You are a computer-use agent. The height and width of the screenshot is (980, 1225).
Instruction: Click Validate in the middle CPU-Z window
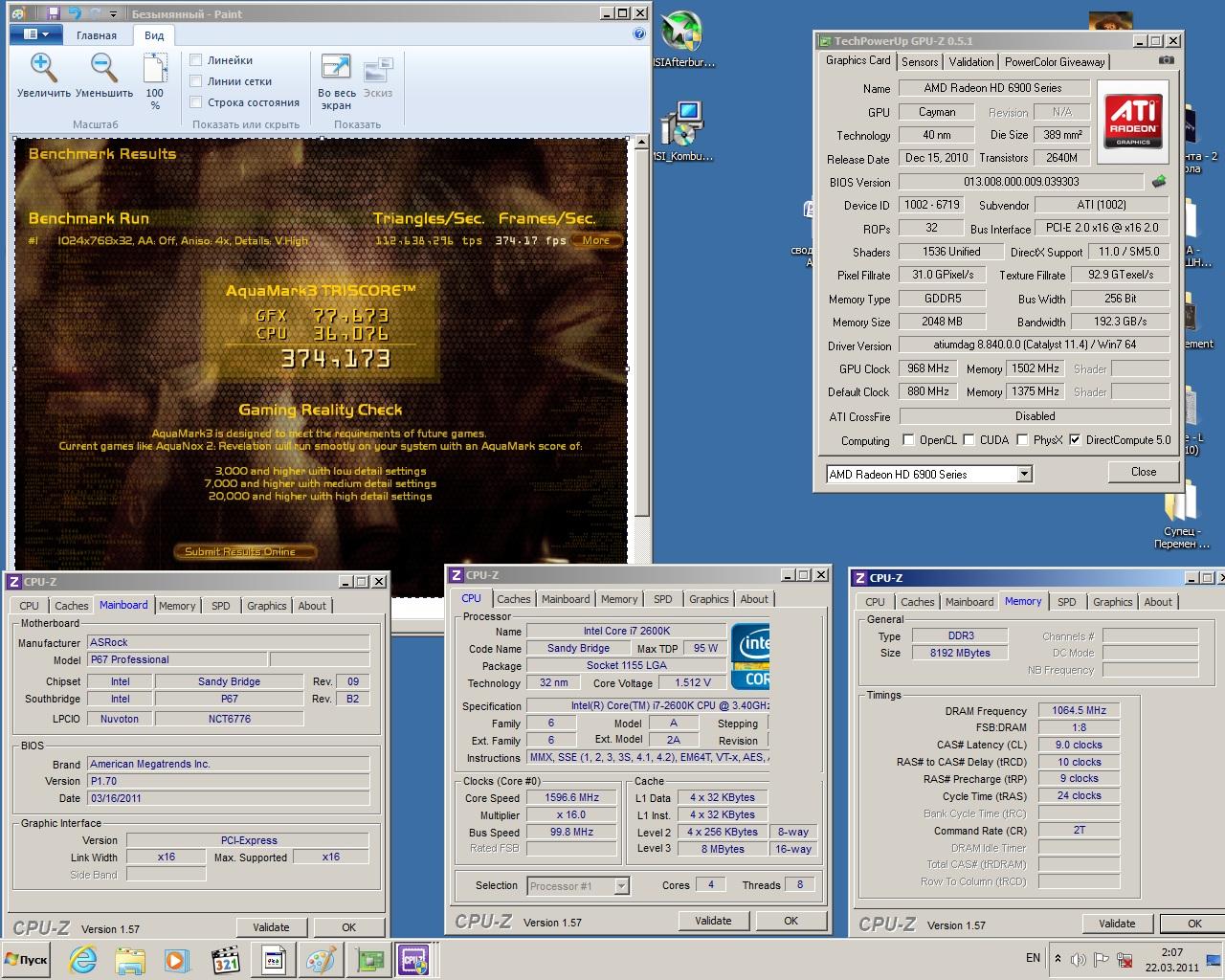click(713, 921)
